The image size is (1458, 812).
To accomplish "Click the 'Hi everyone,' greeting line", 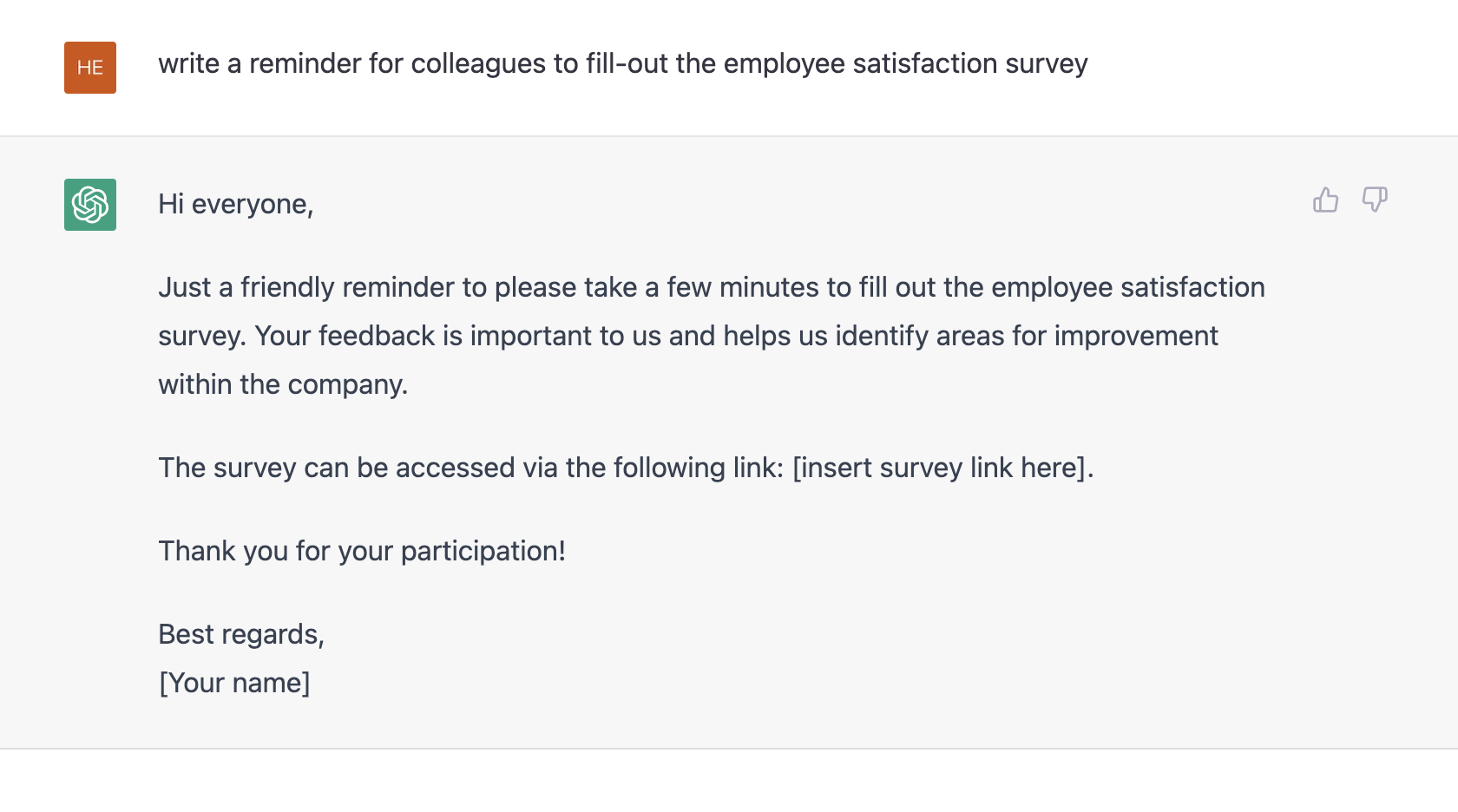I will (x=235, y=204).
